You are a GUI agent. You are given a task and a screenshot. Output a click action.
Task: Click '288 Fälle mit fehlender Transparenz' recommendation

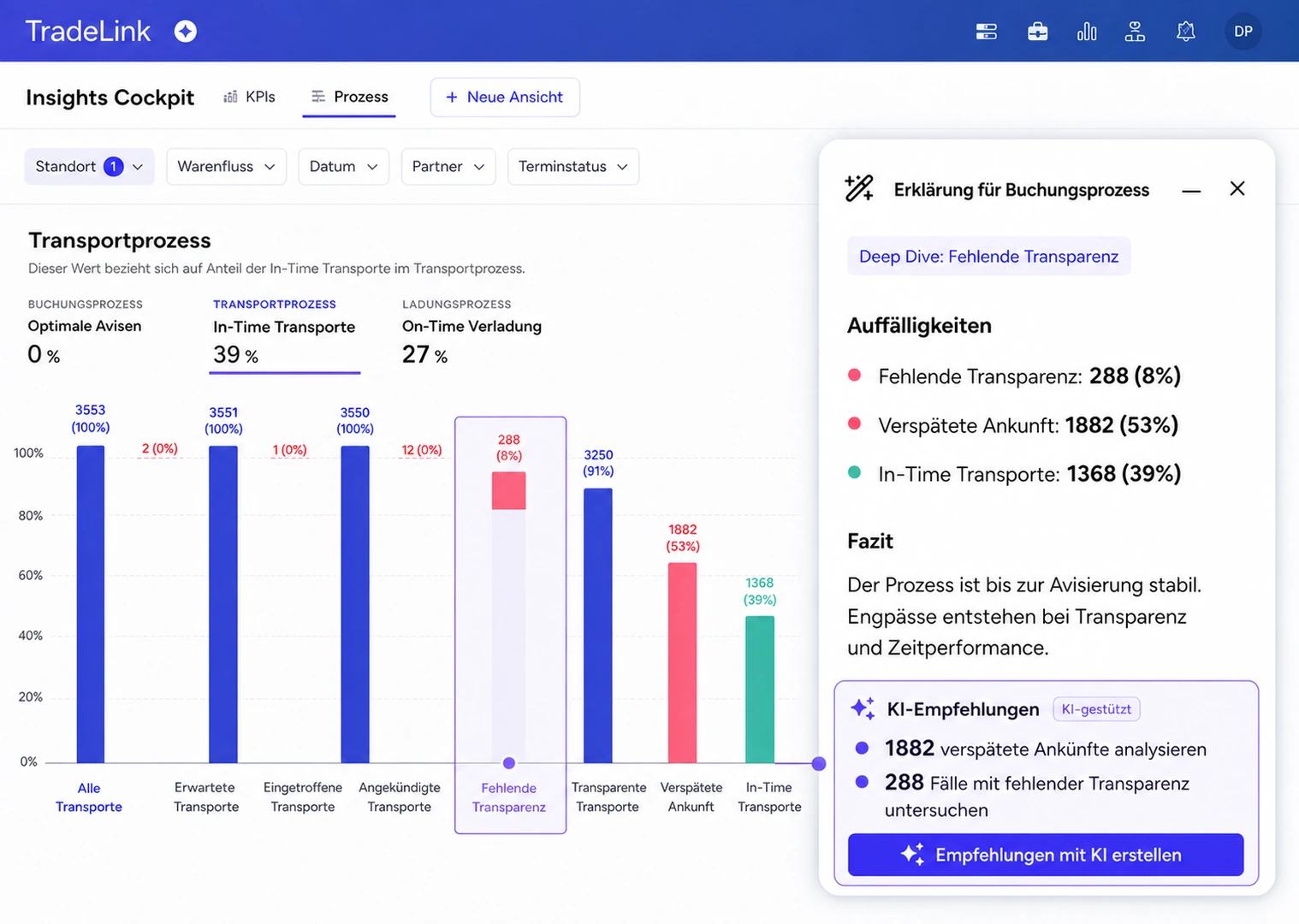tap(1037, 796)
